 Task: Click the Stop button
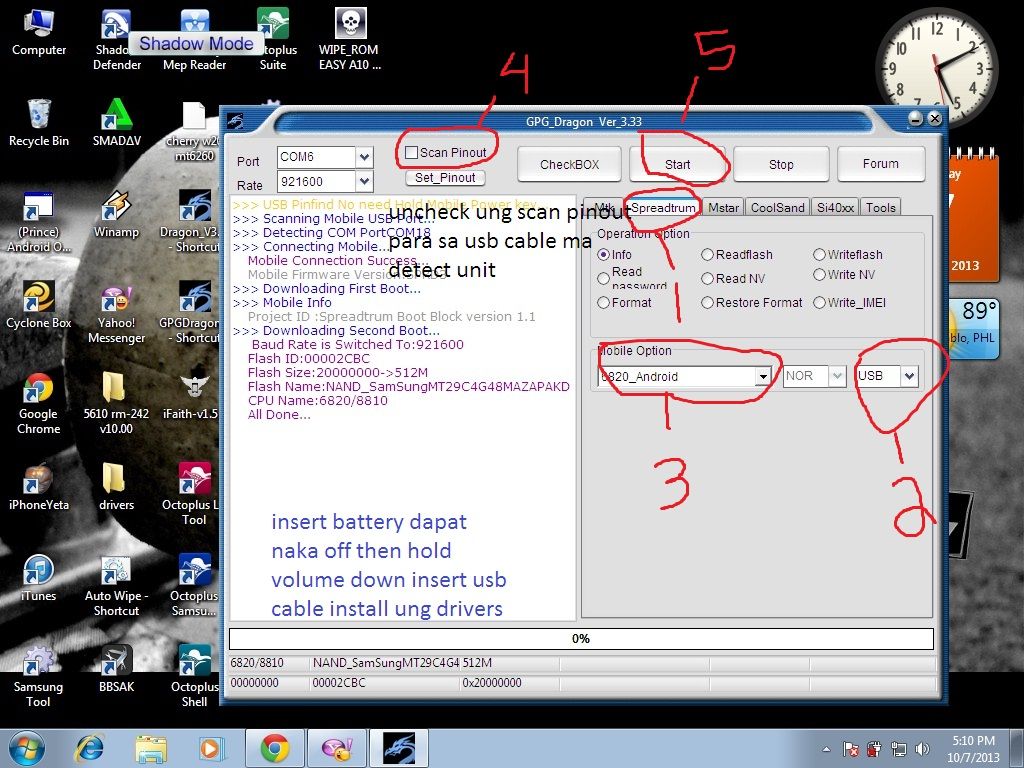tap(781, 164)
